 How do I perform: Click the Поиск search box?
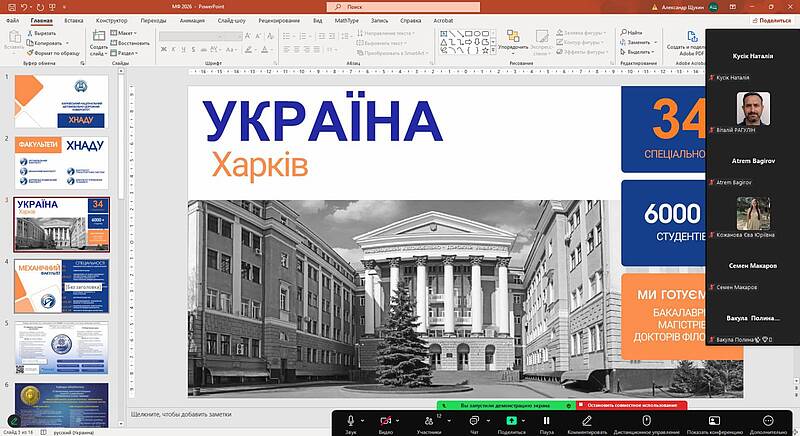(x=400, y=6)
